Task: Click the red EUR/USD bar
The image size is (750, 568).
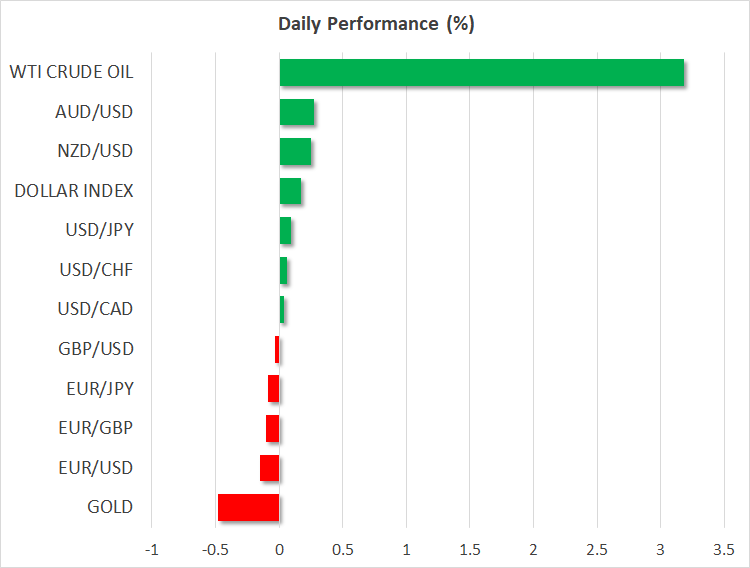Action: tap(269, 468)
